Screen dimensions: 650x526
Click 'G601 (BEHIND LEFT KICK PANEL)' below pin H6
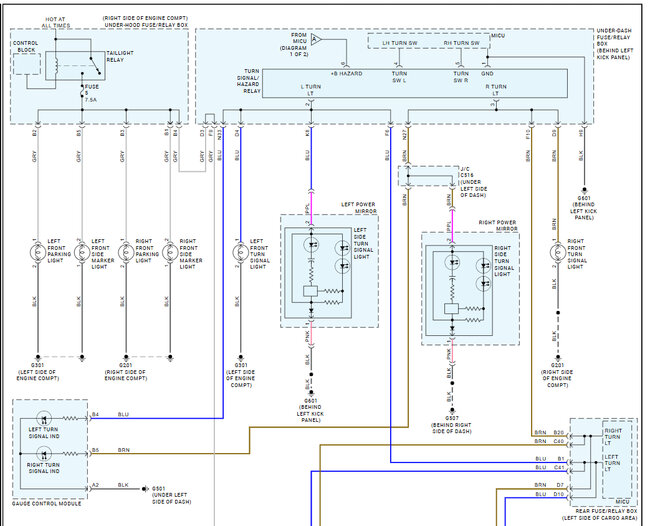click(584, 208)
